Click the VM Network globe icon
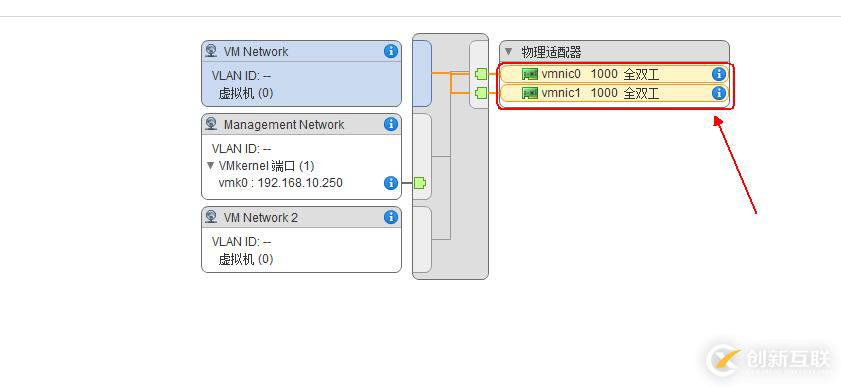This screenshot has width=841, height=389. coord(212,52)
